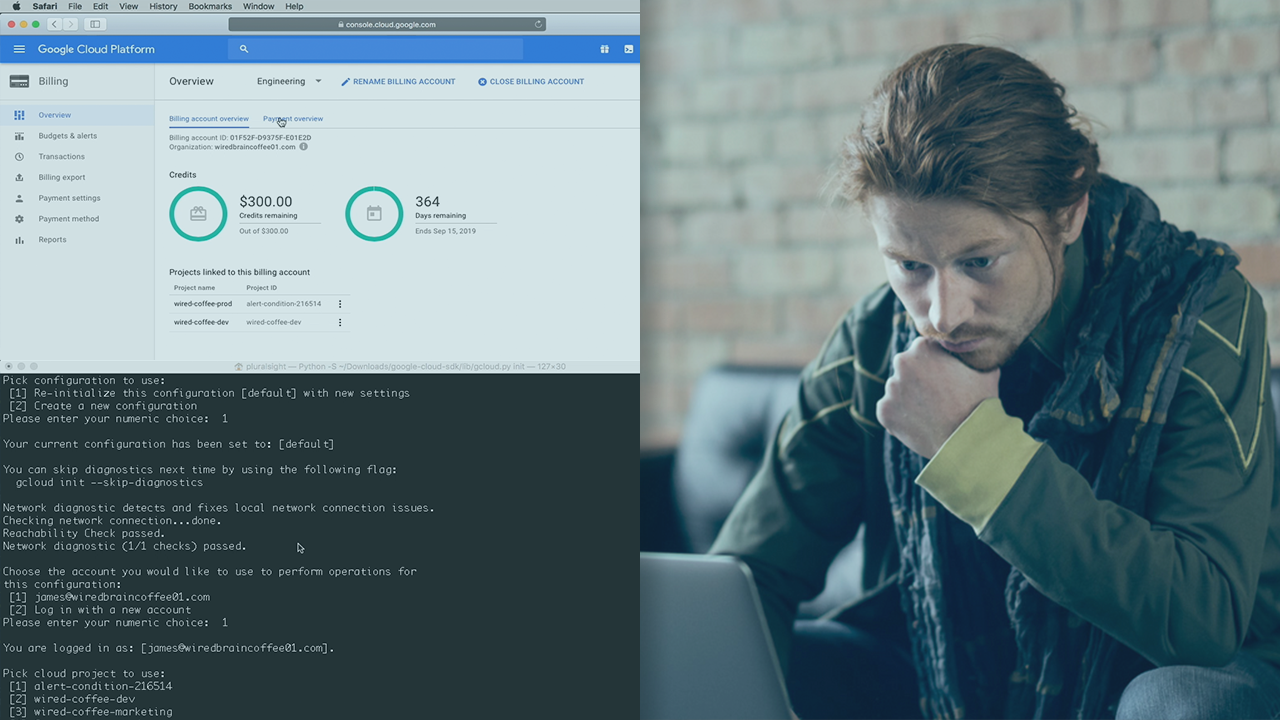Click the info icon beside the organization name
1280x720 pixels.
[303, 147]
